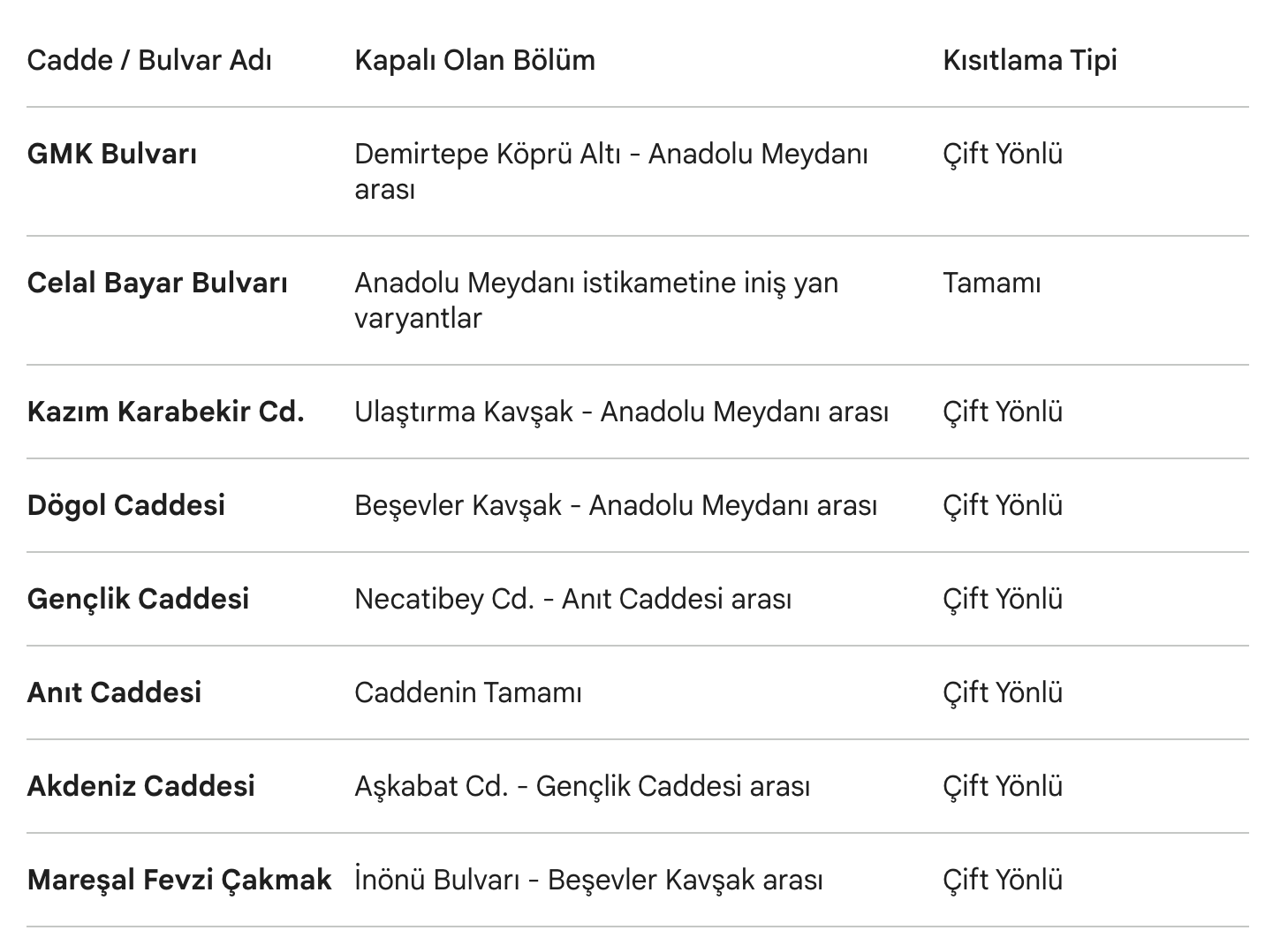The width and height of the screenshot is (1288, 938).
Task: Click the Gençlik Caddesi row label
Action: coord(138,599)
